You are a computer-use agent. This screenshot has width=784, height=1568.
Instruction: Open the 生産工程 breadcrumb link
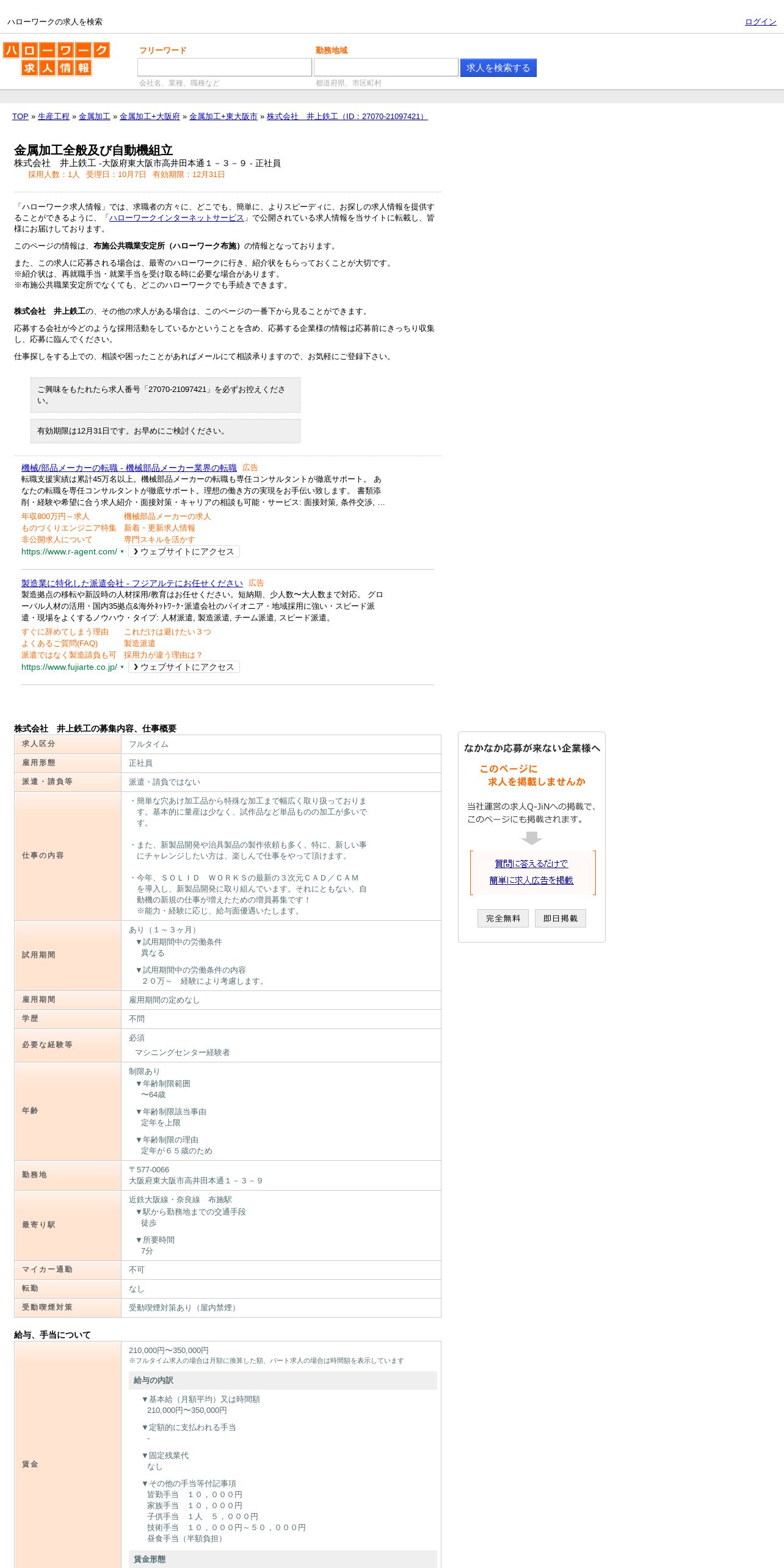(x=54, y=117)
